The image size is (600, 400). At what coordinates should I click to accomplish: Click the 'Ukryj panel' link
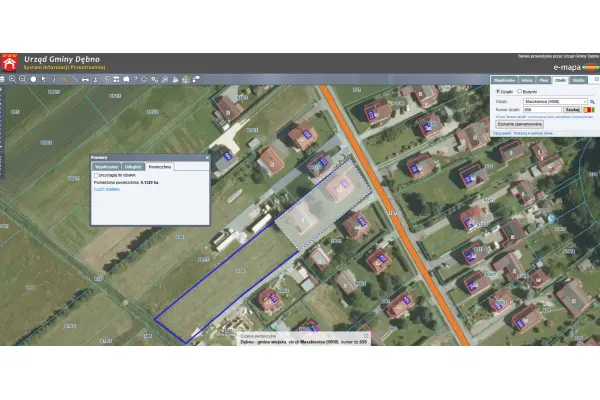(502, 133)
